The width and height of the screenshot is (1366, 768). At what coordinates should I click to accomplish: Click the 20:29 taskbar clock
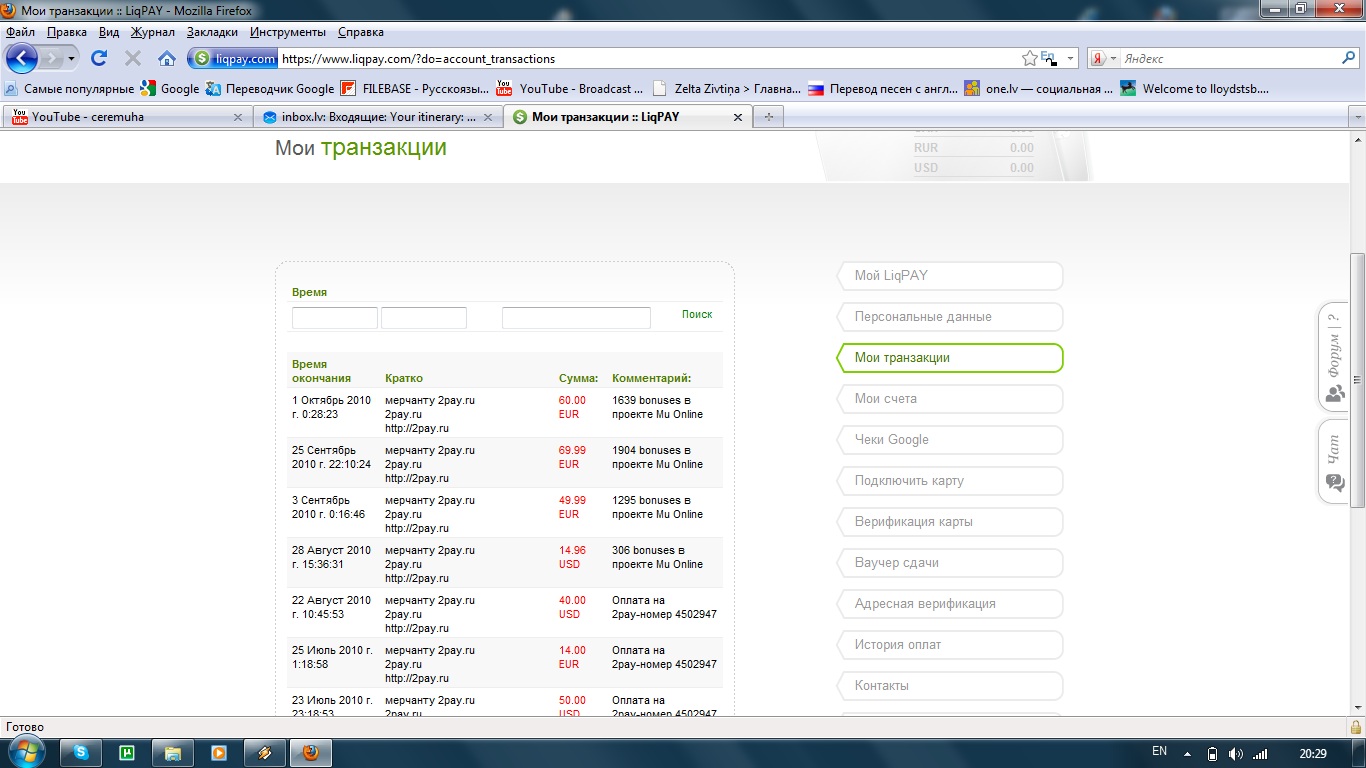click(x=1313, y=753)
